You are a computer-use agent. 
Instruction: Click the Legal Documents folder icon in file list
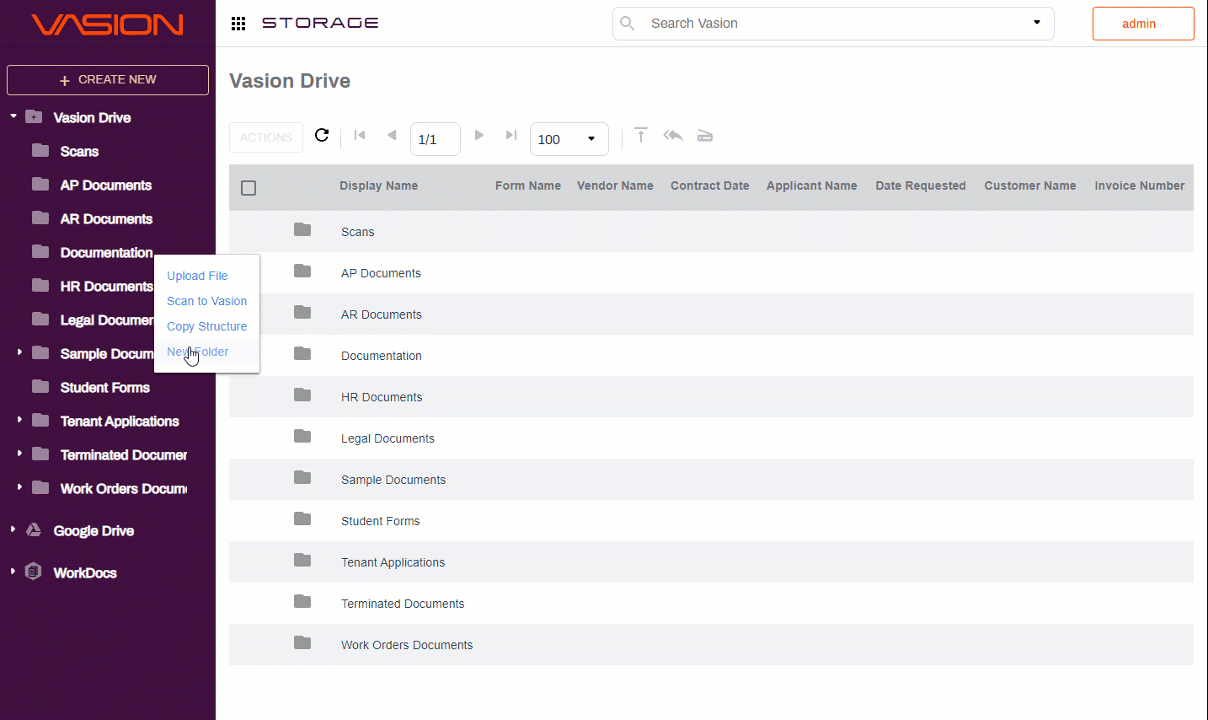[302, 436]
